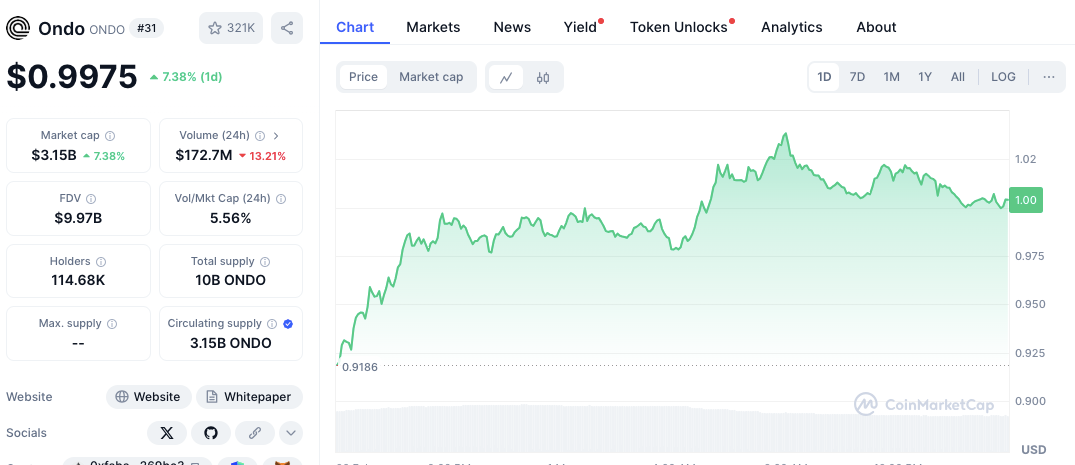Show Holders info icon

click(x=101, y=262)
